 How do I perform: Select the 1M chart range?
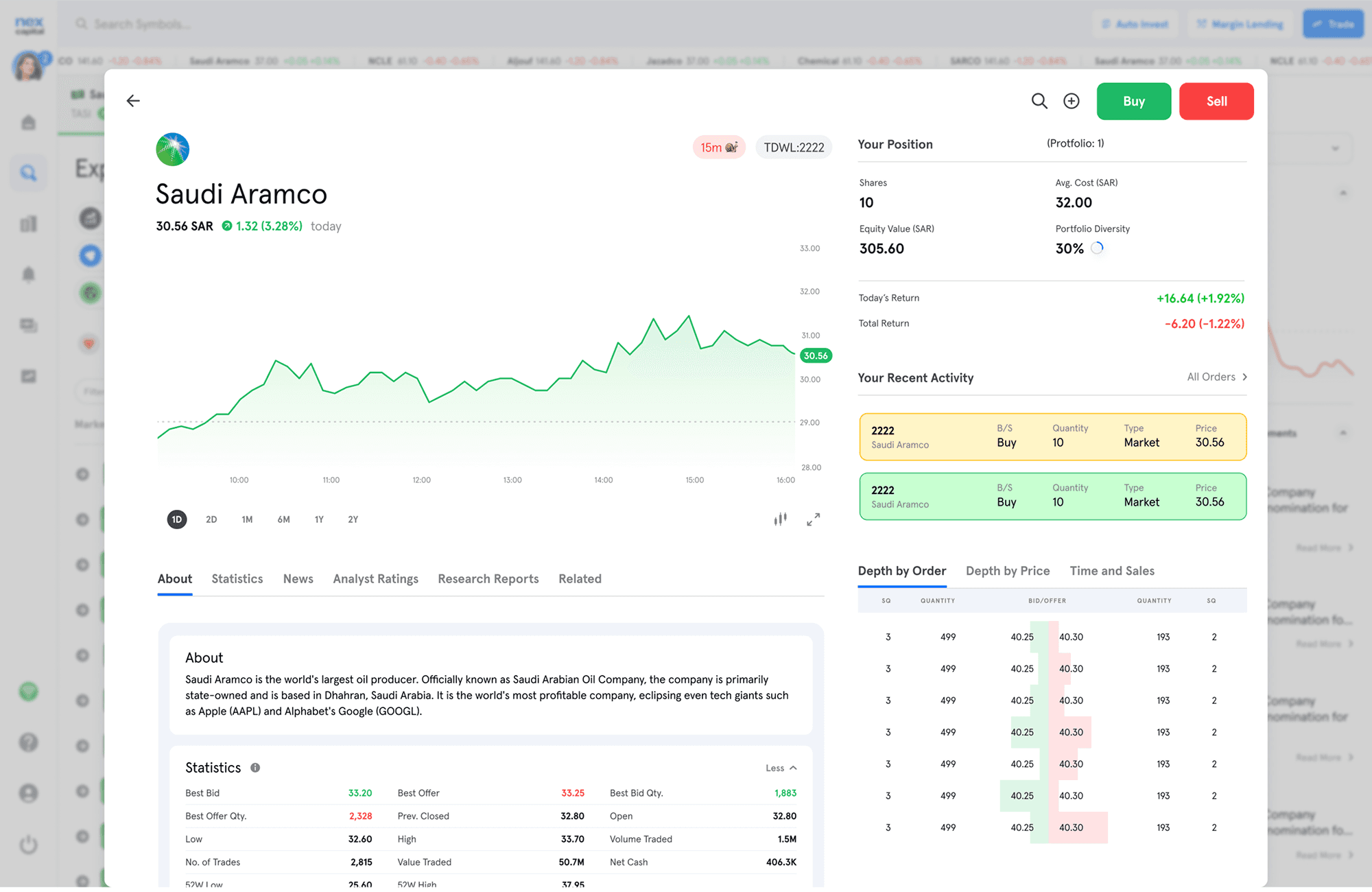pyautogui.click(x=247, y=519)
